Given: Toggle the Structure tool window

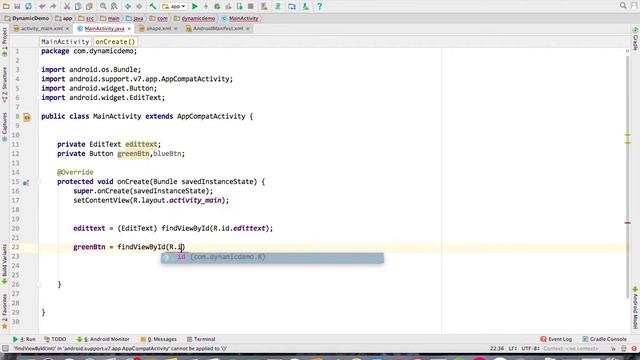Looking at the screenshot, I should (4, 84).
